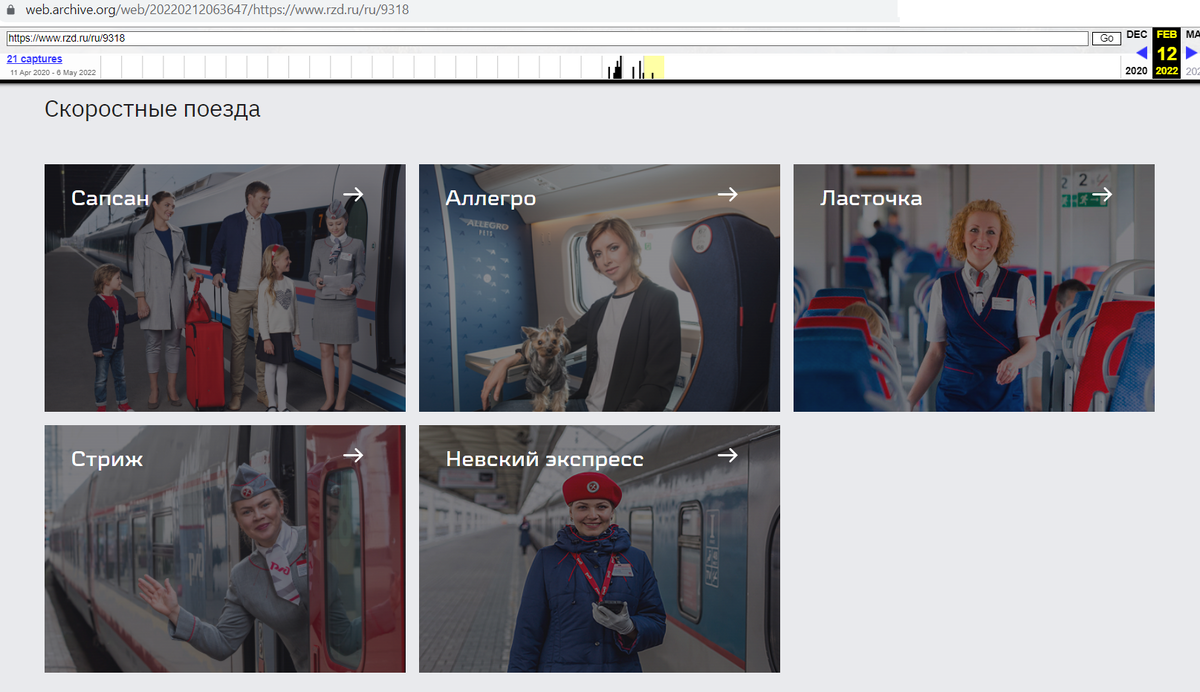Select the DEC month in Wayback toolbar
The height and width of the screenshot is (692, 1200).
point(1137,34)
